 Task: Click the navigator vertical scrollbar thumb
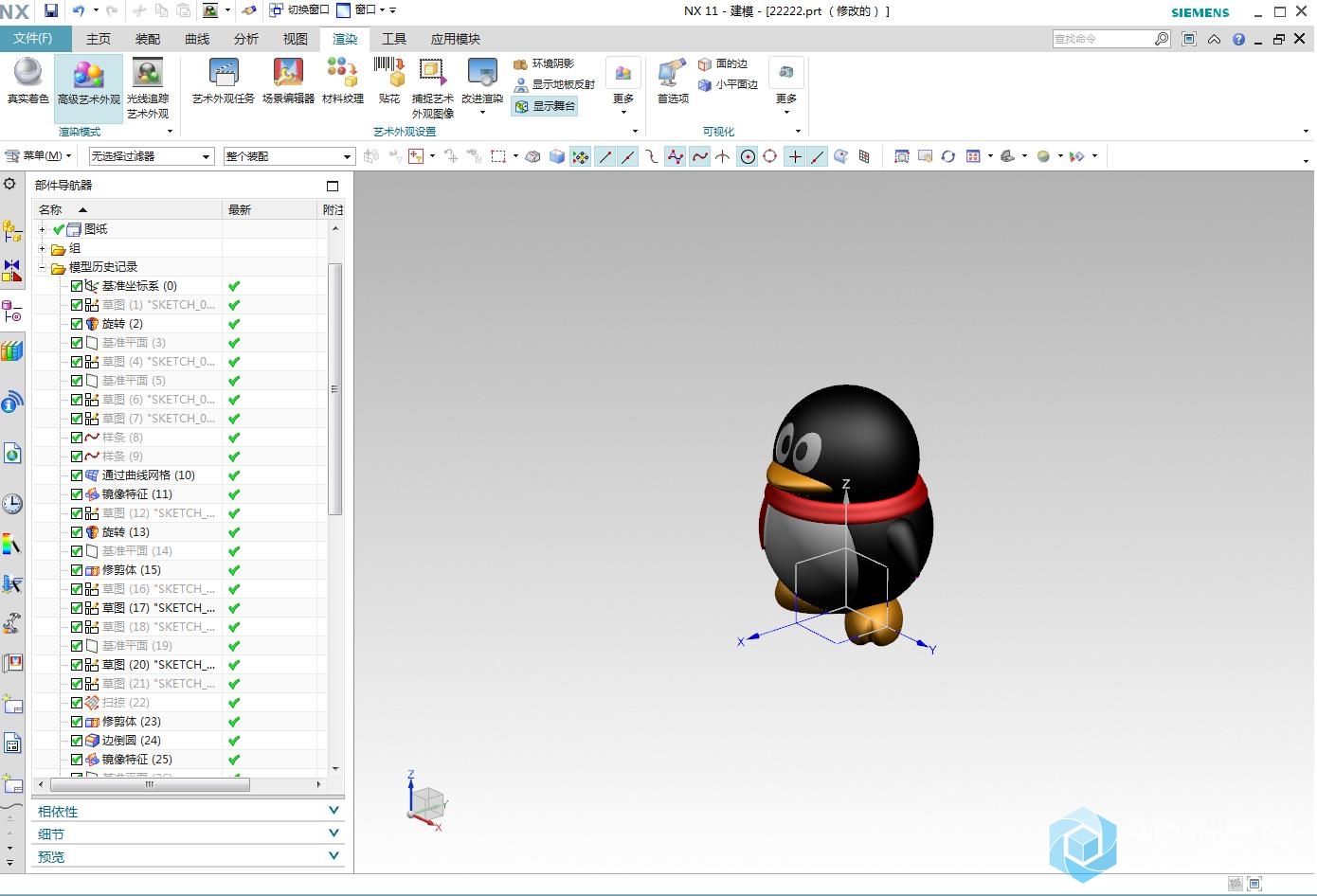pos(334,388)
